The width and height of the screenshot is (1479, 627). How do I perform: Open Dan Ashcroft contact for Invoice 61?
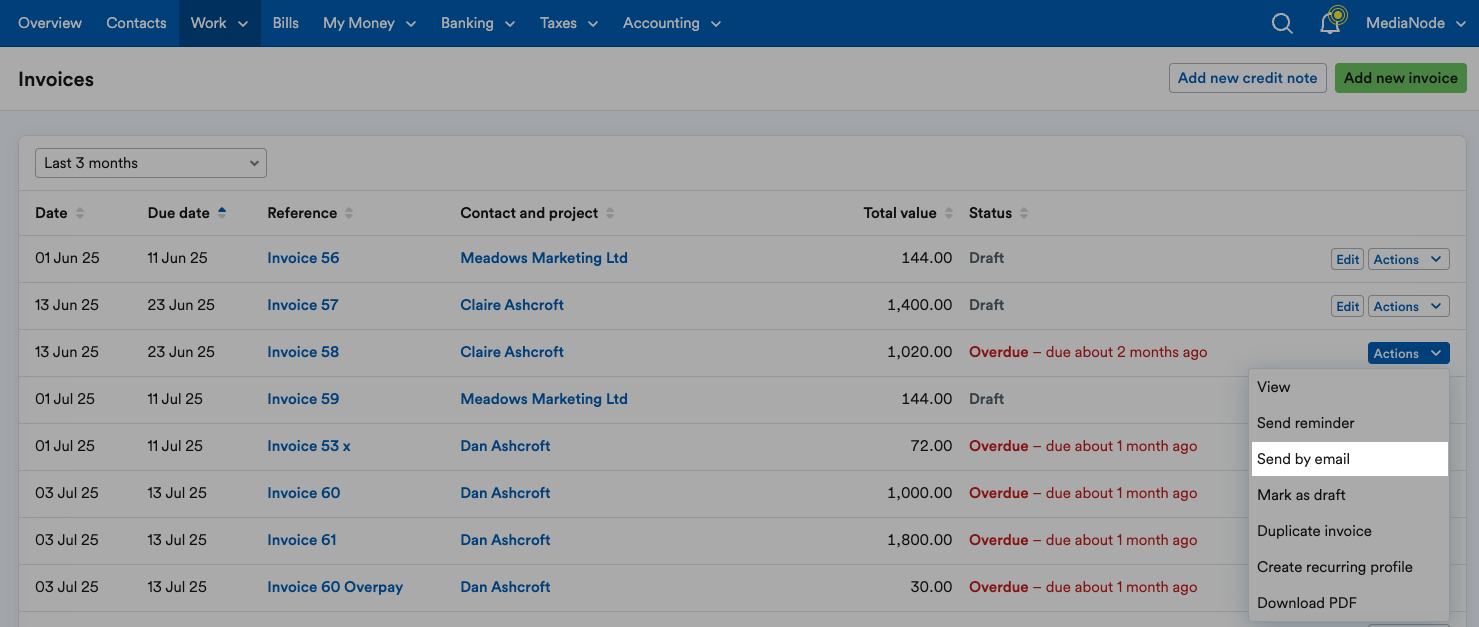pos(505,540)
